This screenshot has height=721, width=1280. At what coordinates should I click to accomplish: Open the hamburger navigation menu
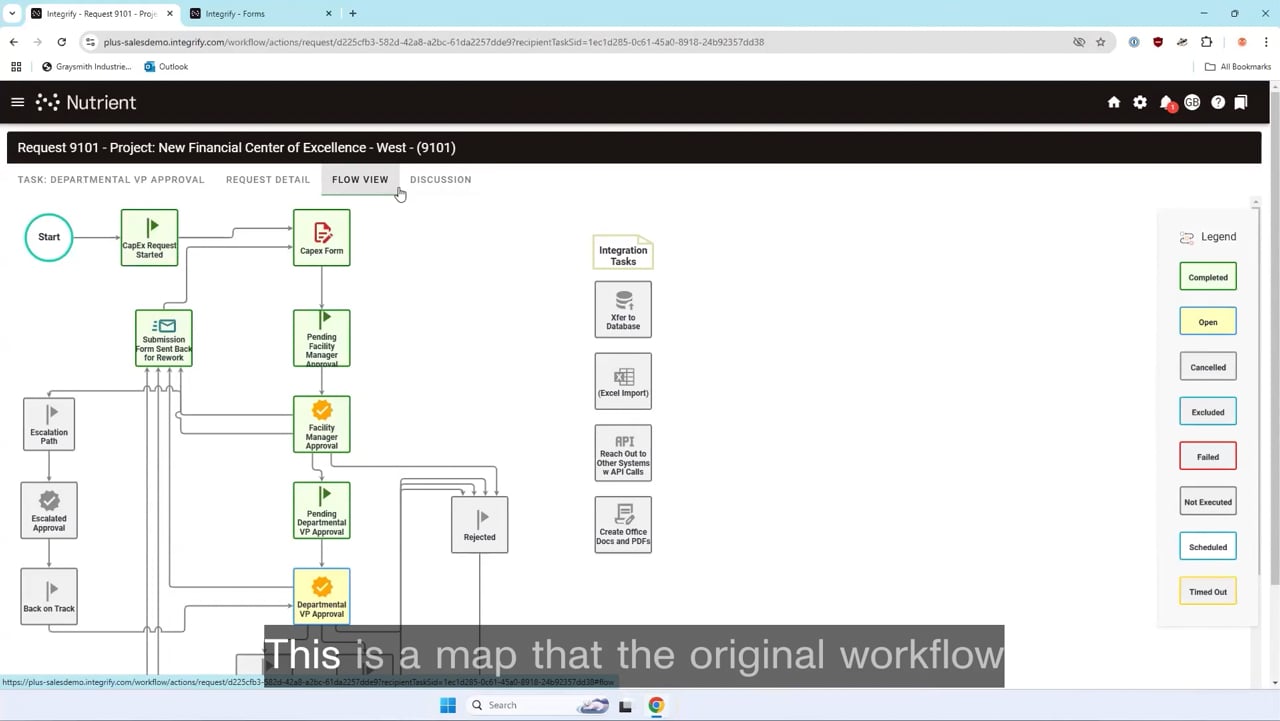pyautogui.click(x=17, y=102)
